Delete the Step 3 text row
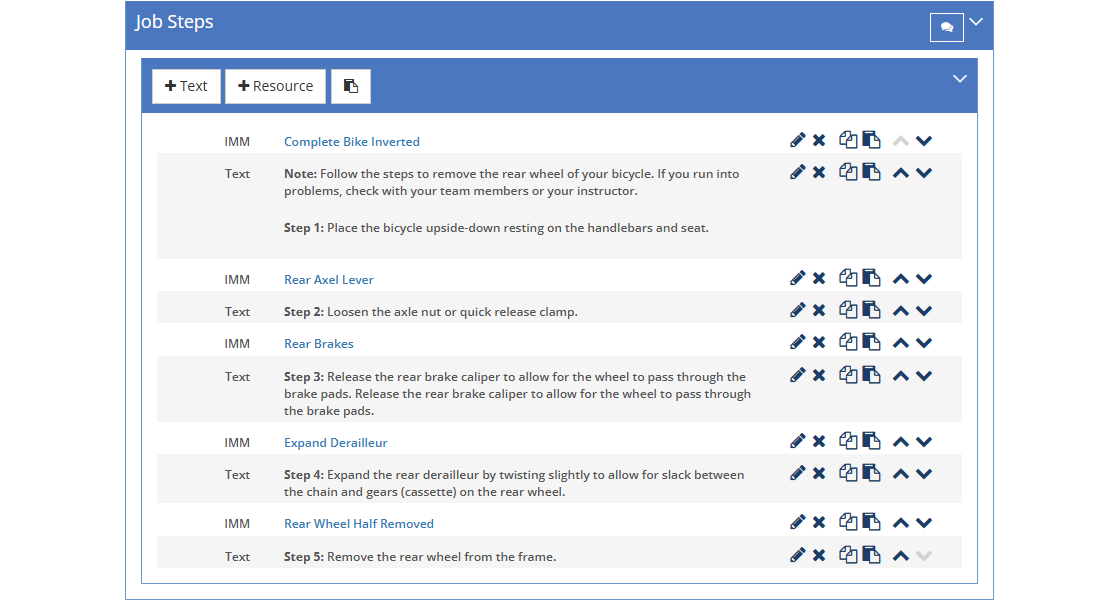This screenshot has height=601, width=1120. [x=819, y=375]
